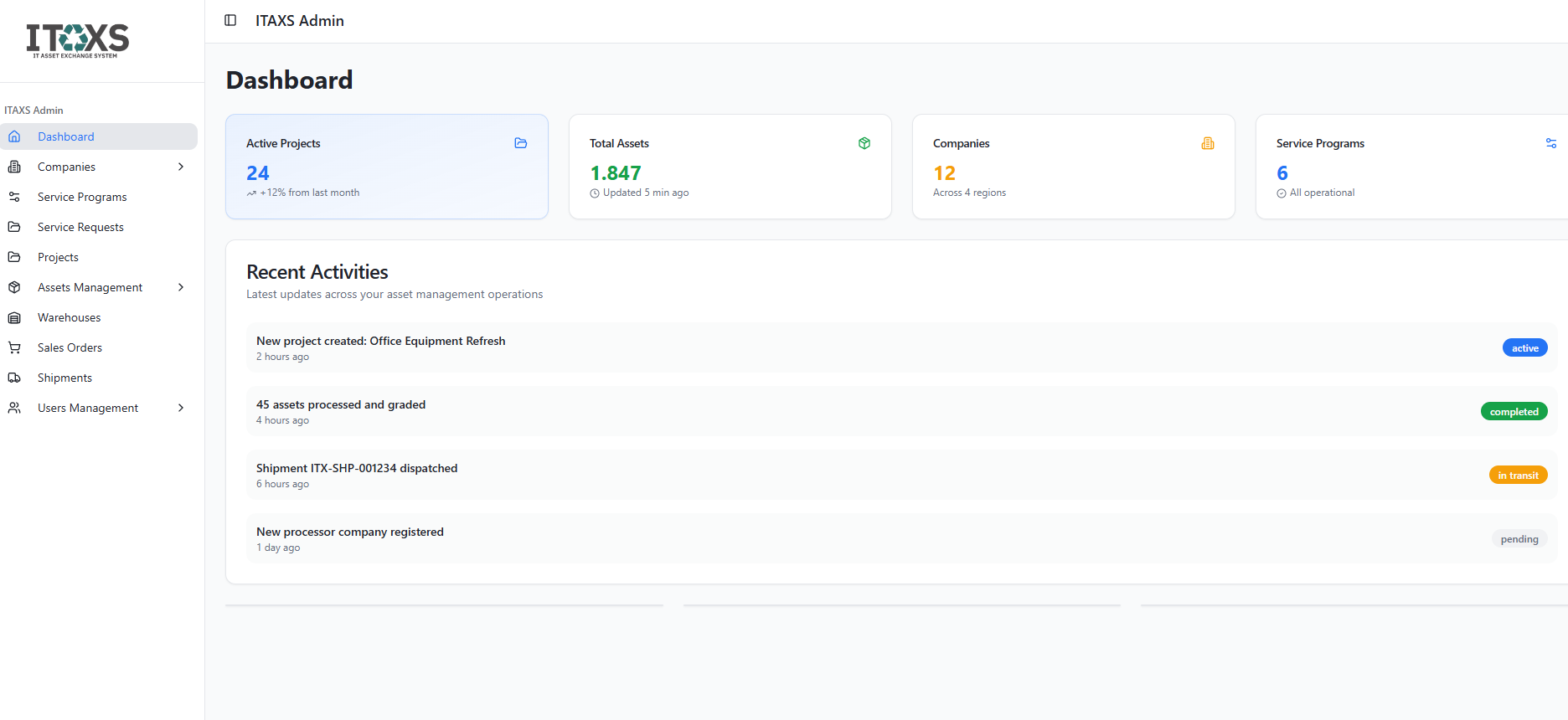Open Sales Orders page

point(99,347)
